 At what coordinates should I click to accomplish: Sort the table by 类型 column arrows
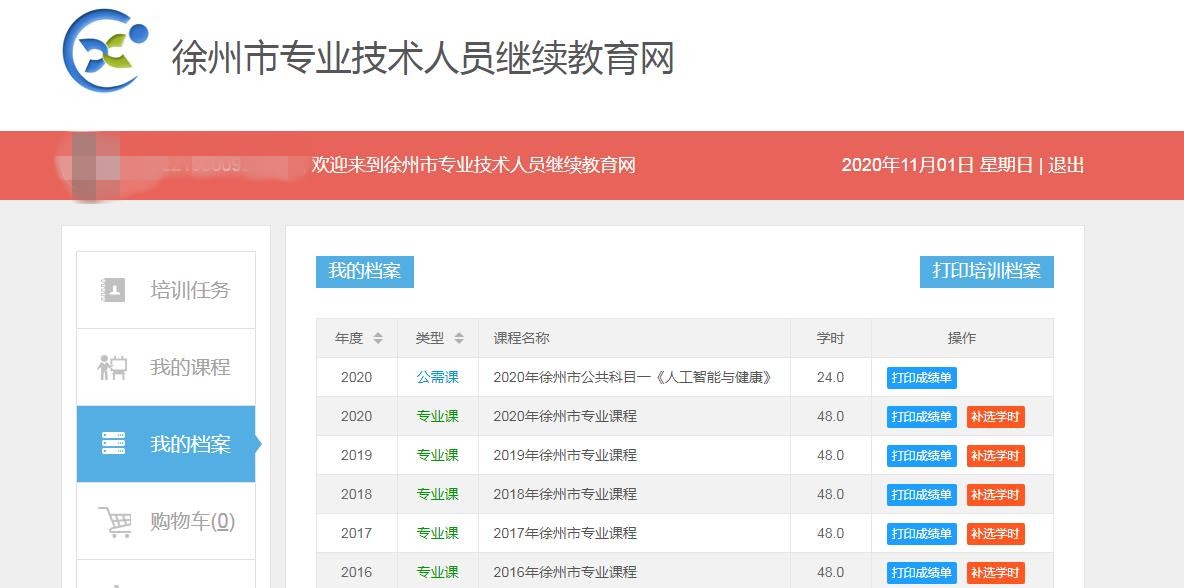[459, 339]
